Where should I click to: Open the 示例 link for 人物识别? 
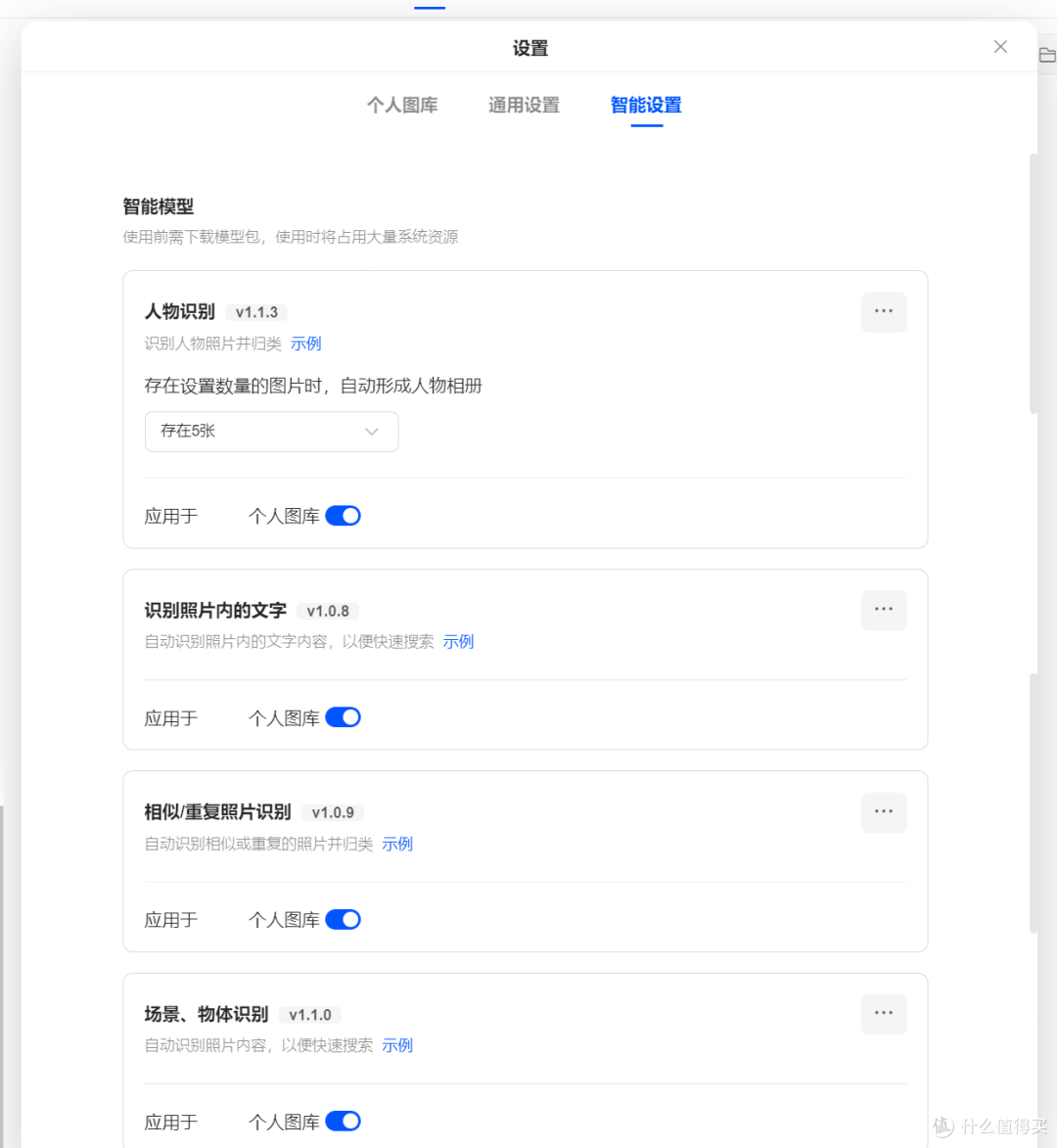coord(306,344)
